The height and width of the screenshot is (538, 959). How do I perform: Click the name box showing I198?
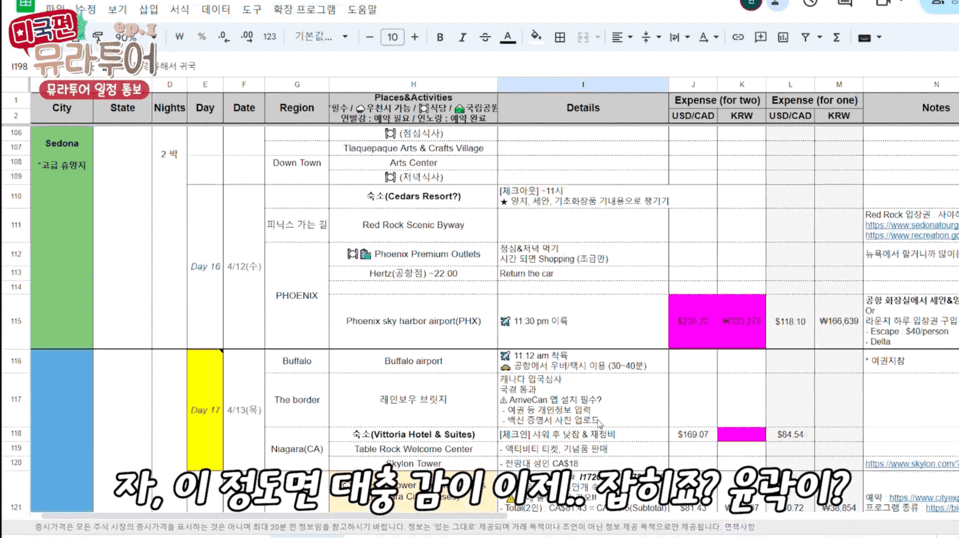point(20,66)
